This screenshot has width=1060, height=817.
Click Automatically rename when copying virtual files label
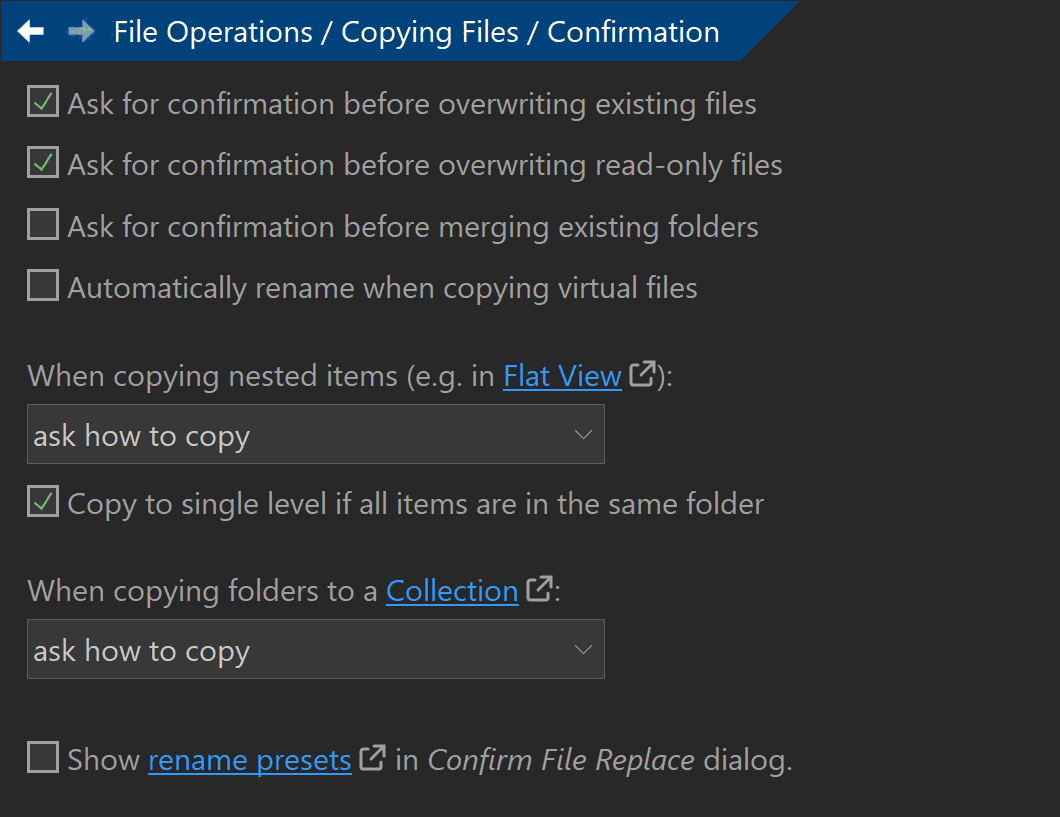tap(383, 289)
